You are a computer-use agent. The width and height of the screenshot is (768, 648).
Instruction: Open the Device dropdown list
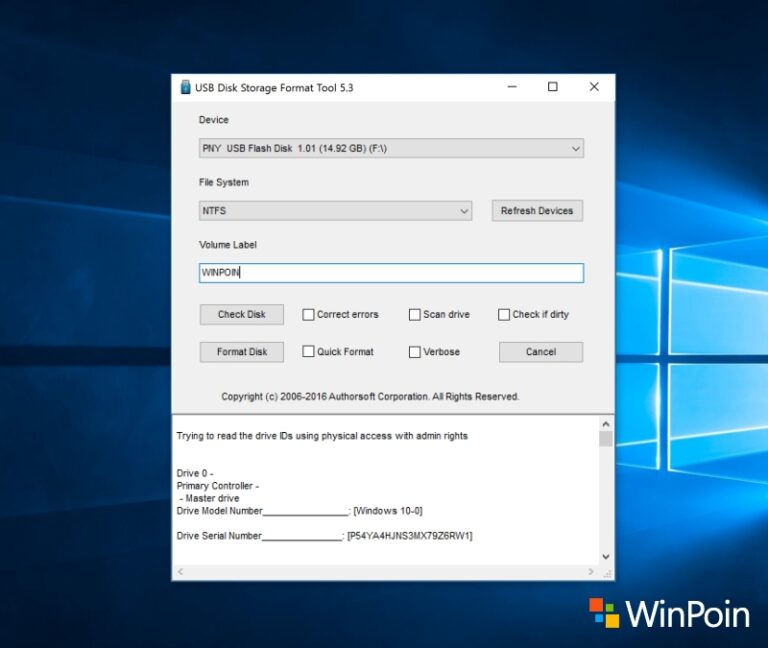tap(391, 148)
